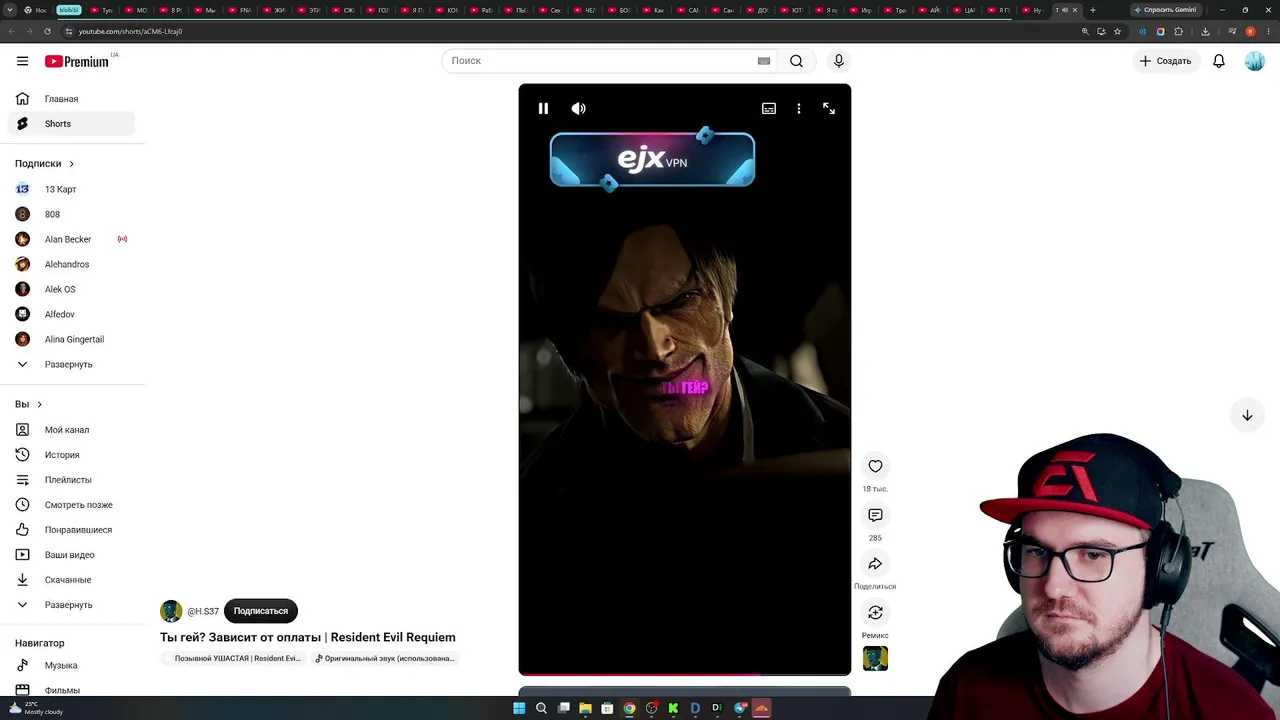1280x720 pixels.
Task: Open the 'Alina Gingertail' subscription
Action: pos(71,339)
